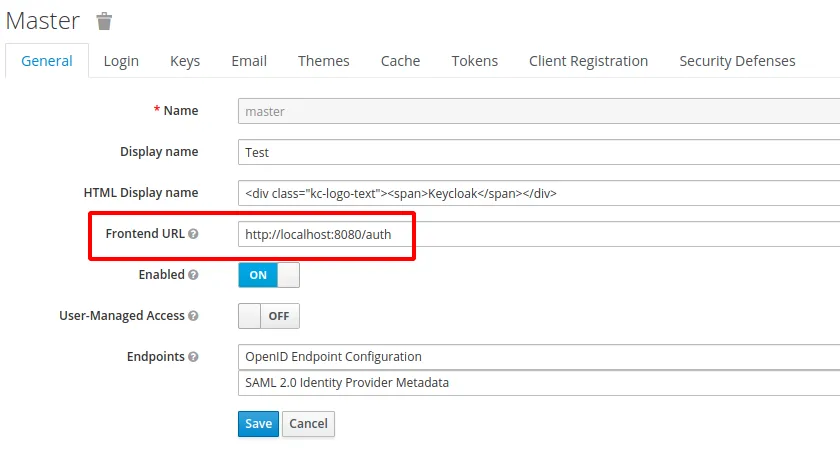Viewport: 840px width, 450px height.
Task: Delete the Master realm via trash icon
Action: coord(104,21)
